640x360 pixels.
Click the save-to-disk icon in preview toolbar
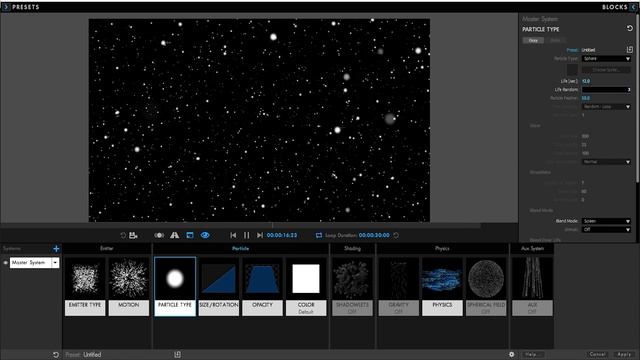click(x=133, y=235)
